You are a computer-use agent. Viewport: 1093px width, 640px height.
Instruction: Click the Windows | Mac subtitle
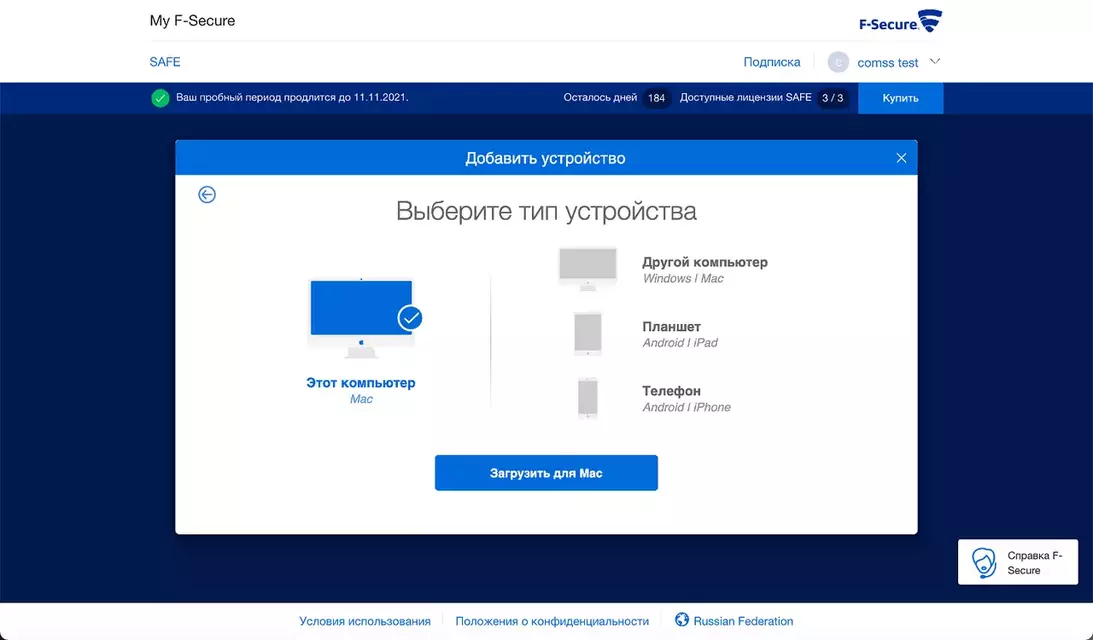point(683,278)
